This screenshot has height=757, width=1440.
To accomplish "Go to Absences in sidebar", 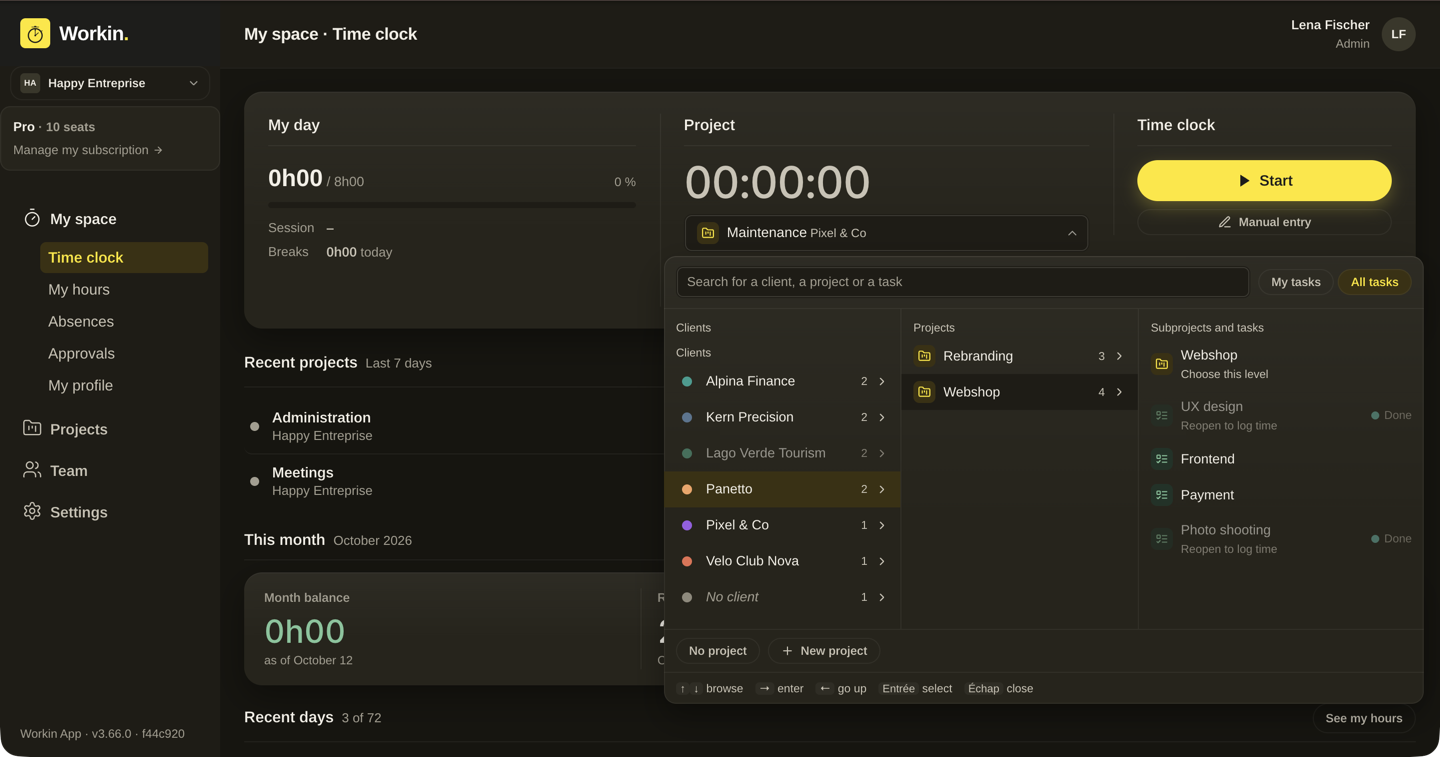I will tap(81, 321).
